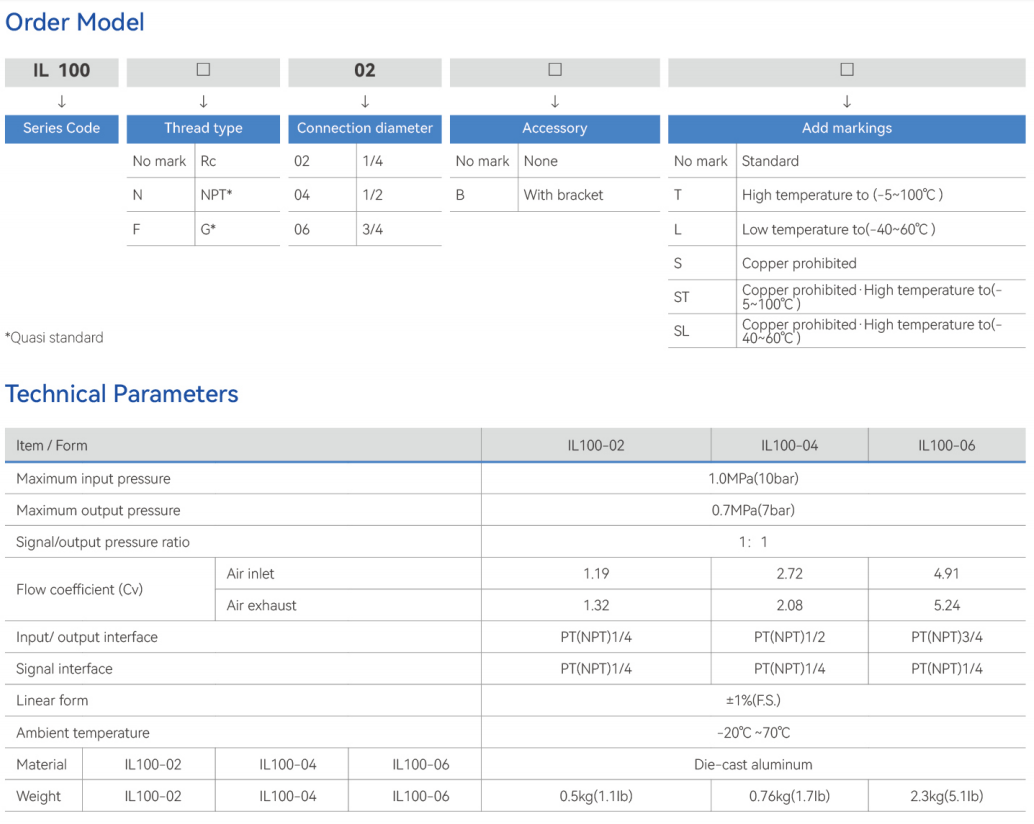Select marking code 'L'
1034x824 pixels.
click(677, 229)
